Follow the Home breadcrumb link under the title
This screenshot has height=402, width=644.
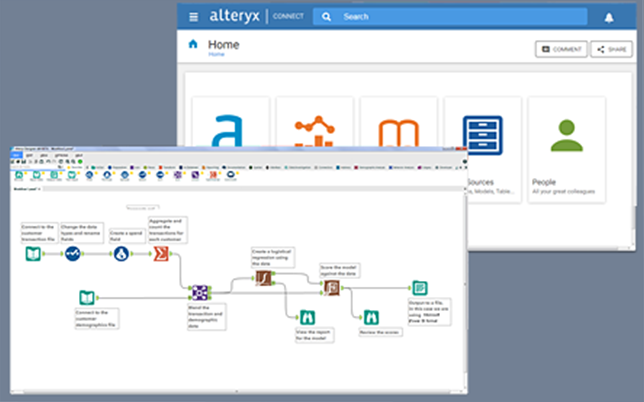[216, 54]
